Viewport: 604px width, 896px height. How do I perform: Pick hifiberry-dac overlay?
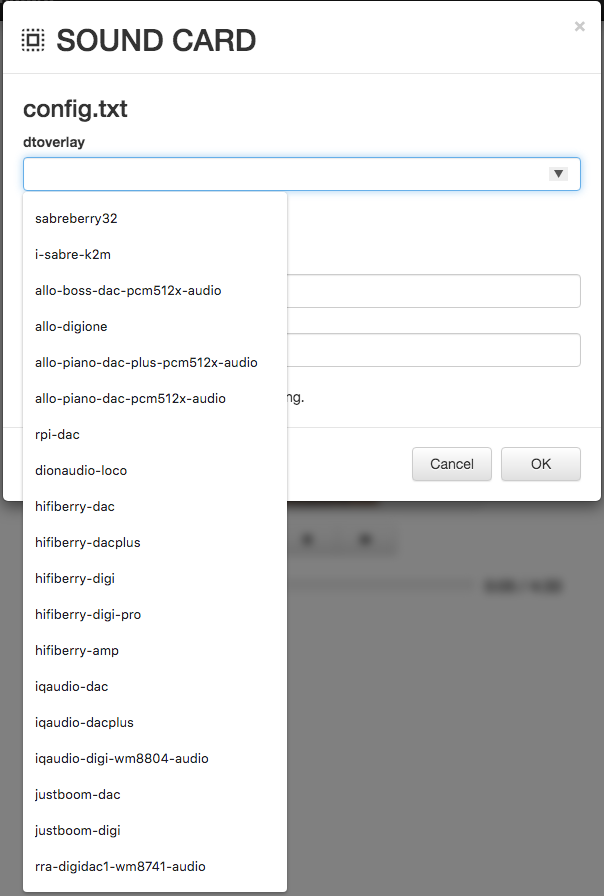pyautogui.click(x=155, y=506)
